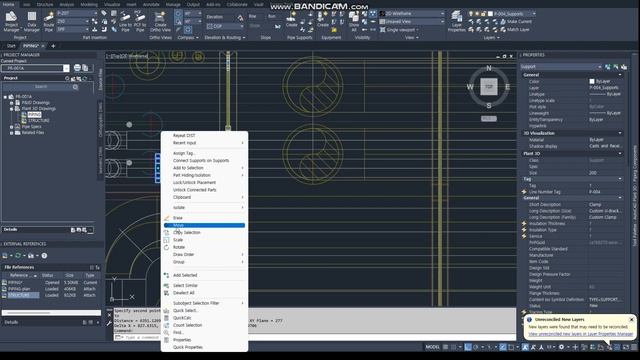Image resolution: width=640 pixels, height=360 pixels.
Task: Select PIPING drawing in project tree
Action: coord(34,115)
